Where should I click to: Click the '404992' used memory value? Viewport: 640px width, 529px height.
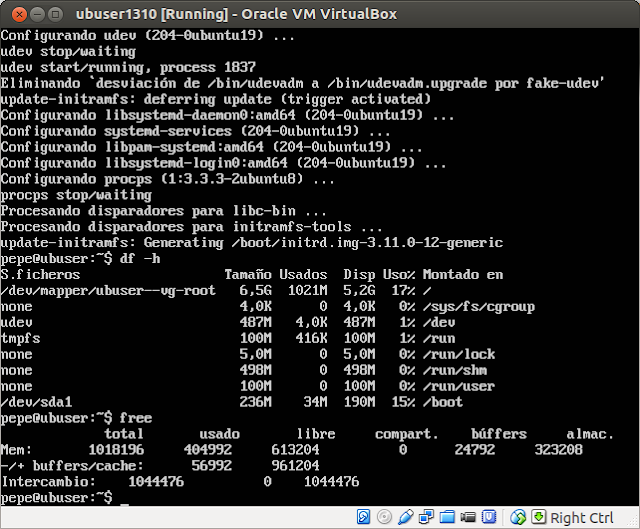[x=208, y=450]
